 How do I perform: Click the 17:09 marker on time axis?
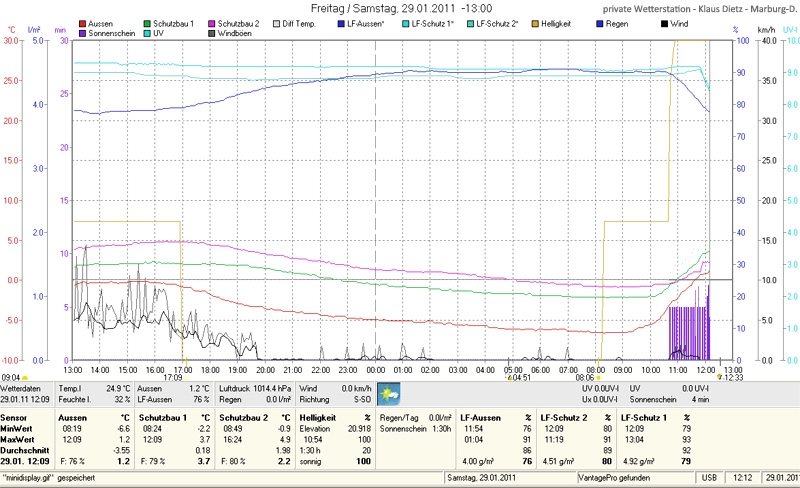(x=172, y=378)
